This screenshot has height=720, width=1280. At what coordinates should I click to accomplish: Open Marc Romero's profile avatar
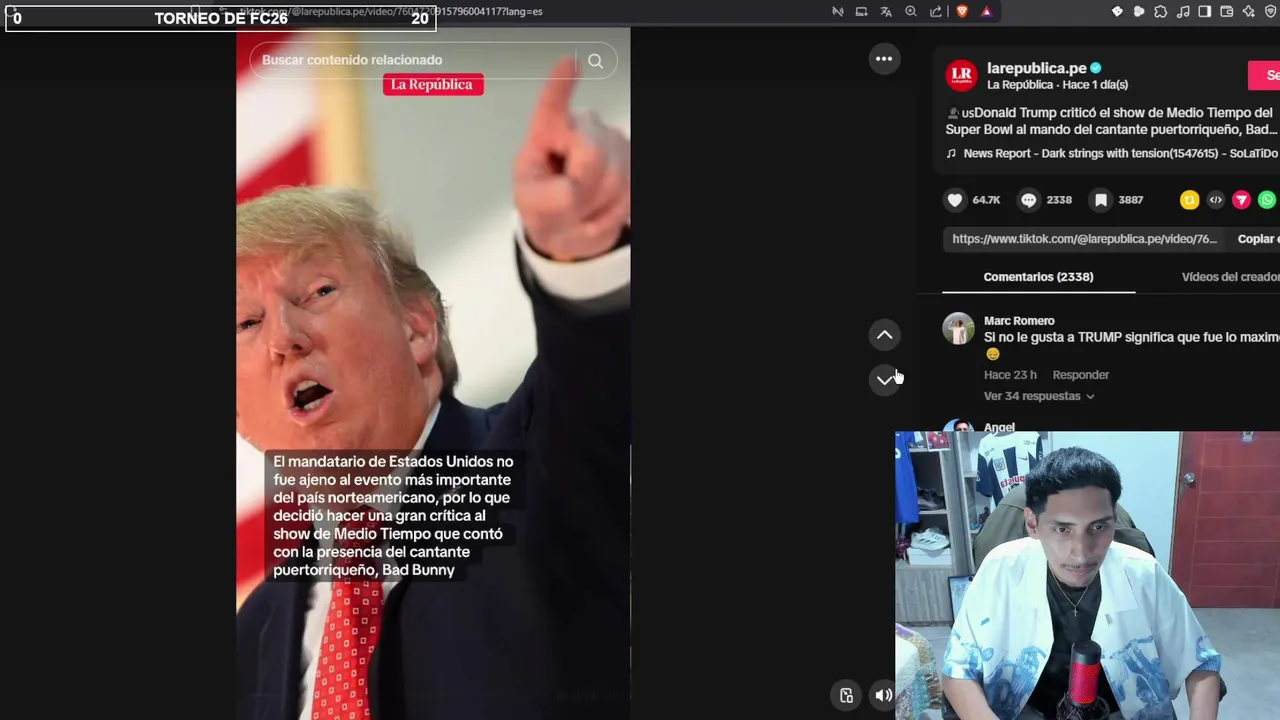click(958, 329)
